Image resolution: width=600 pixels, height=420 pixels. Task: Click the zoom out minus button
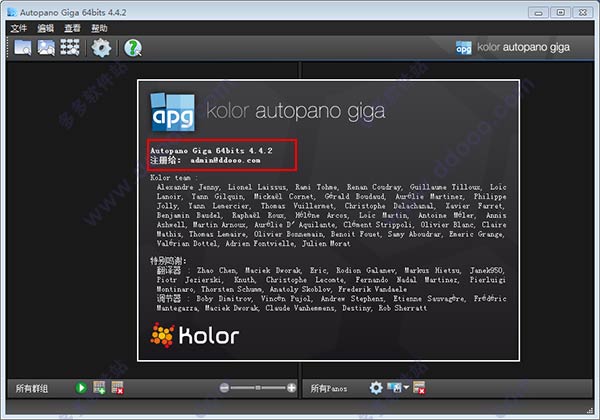(x=225, y=388)
